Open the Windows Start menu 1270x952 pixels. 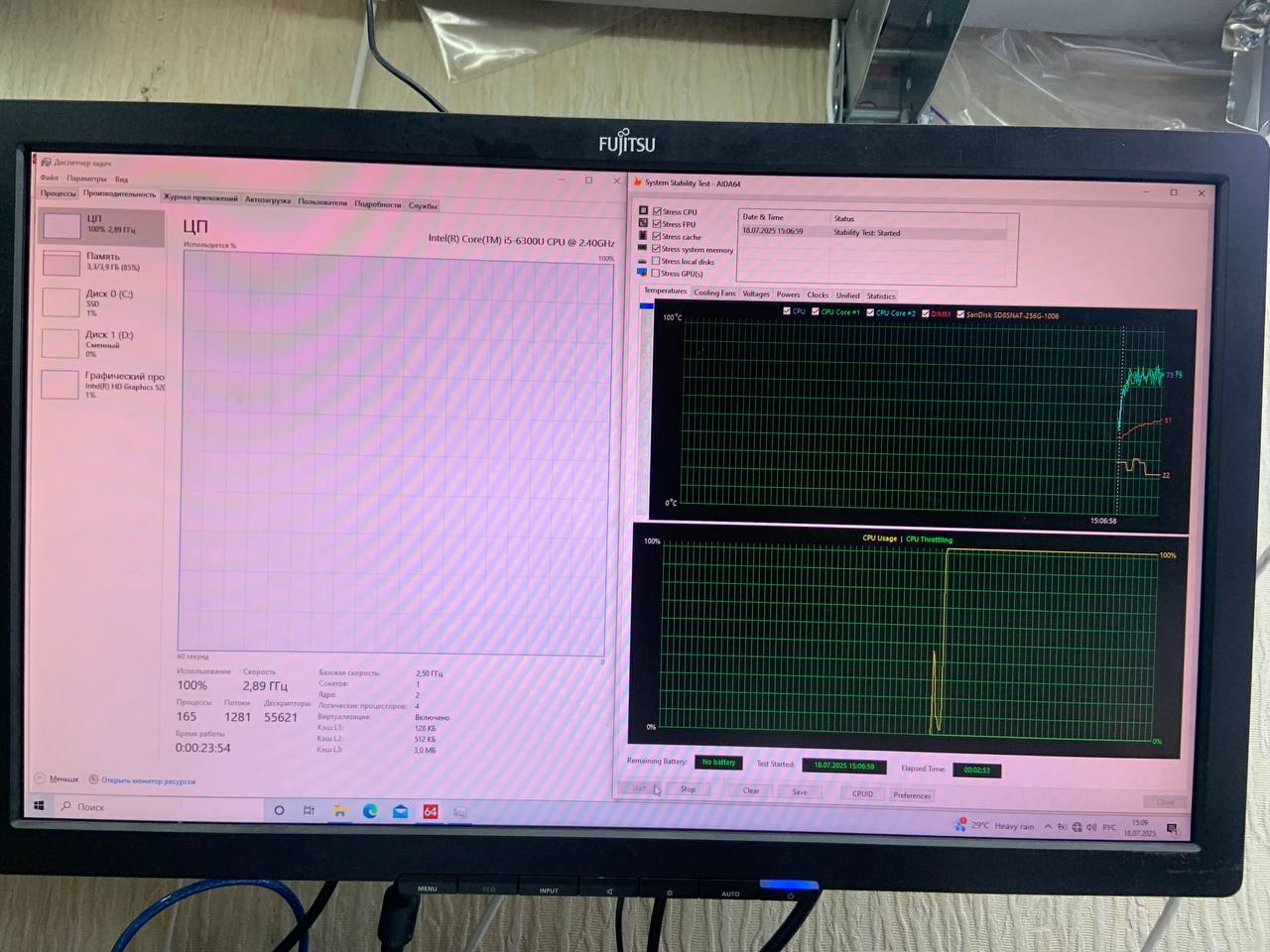click(40, 806)
